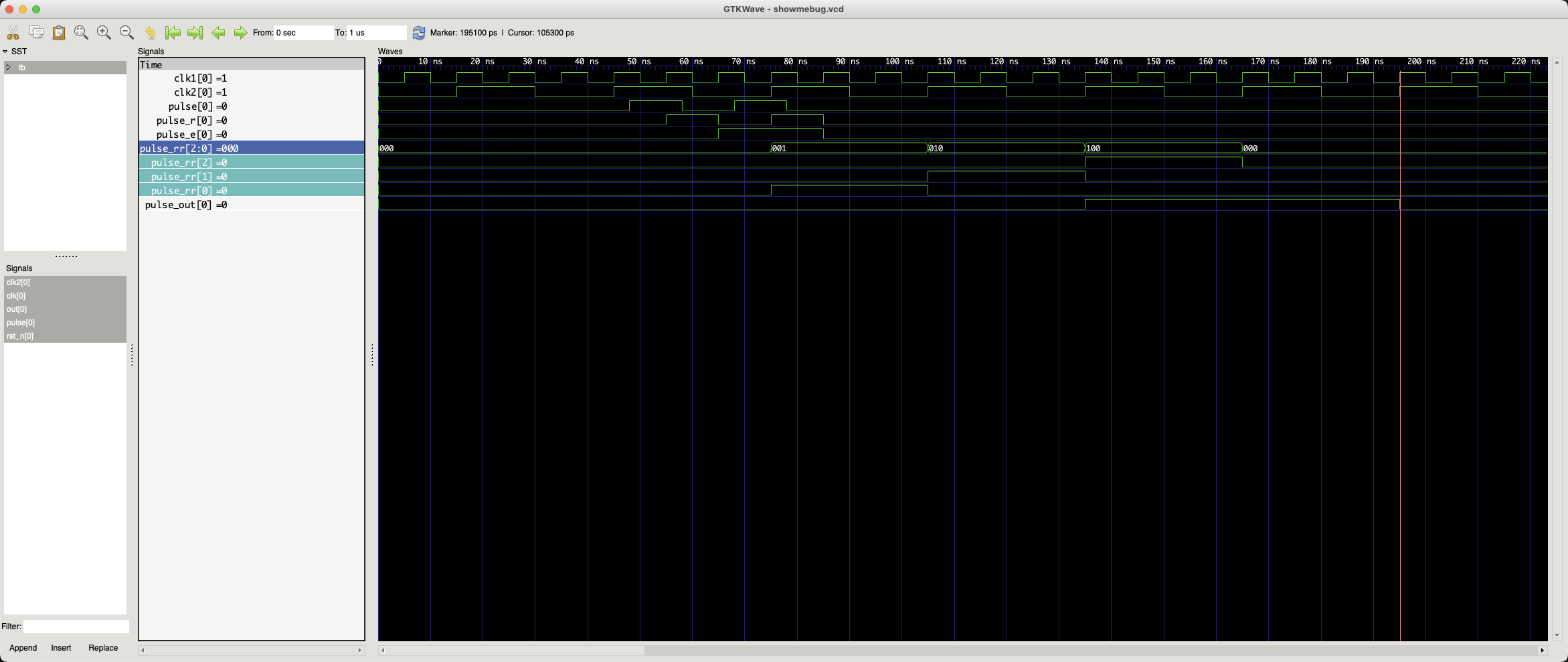Screen dimensions: 1568x662
Task: Click the Insert button
Action: tap(61, 648)
